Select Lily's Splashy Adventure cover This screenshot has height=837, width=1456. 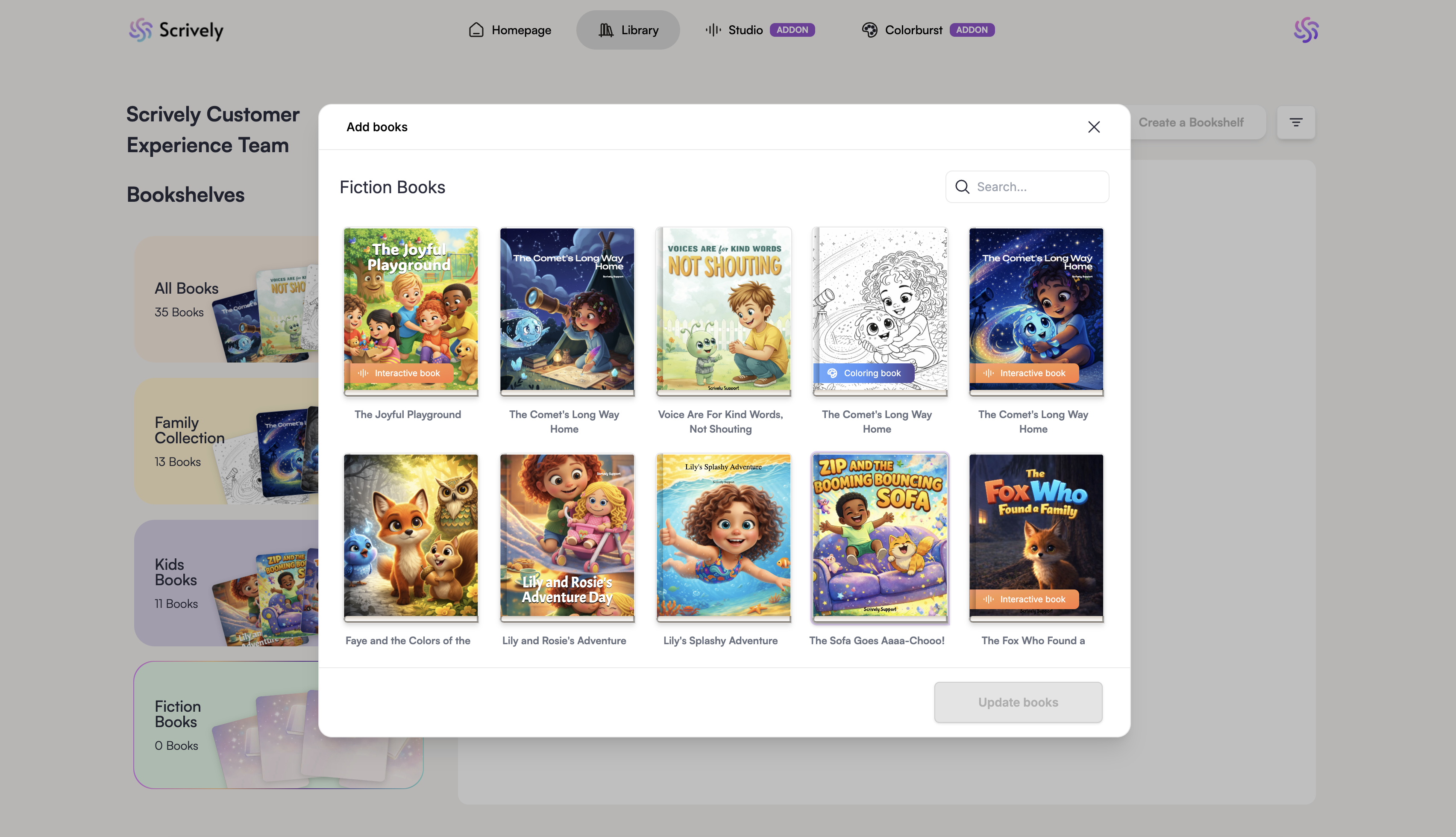[724, 536]
